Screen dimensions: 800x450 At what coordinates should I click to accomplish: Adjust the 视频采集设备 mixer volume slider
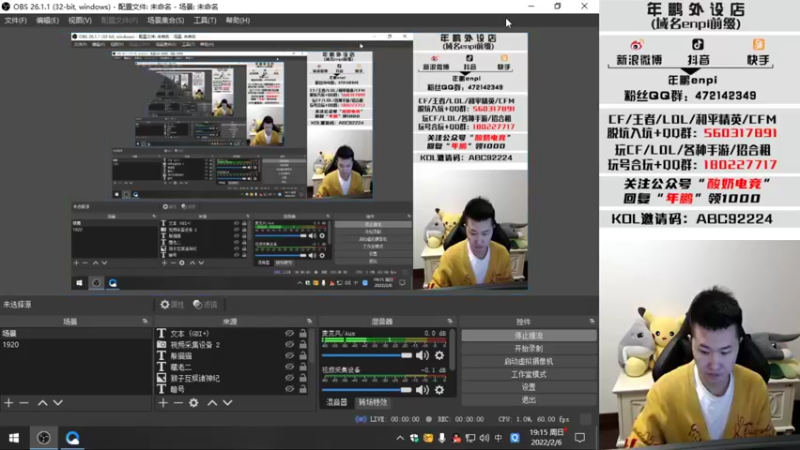367,390
